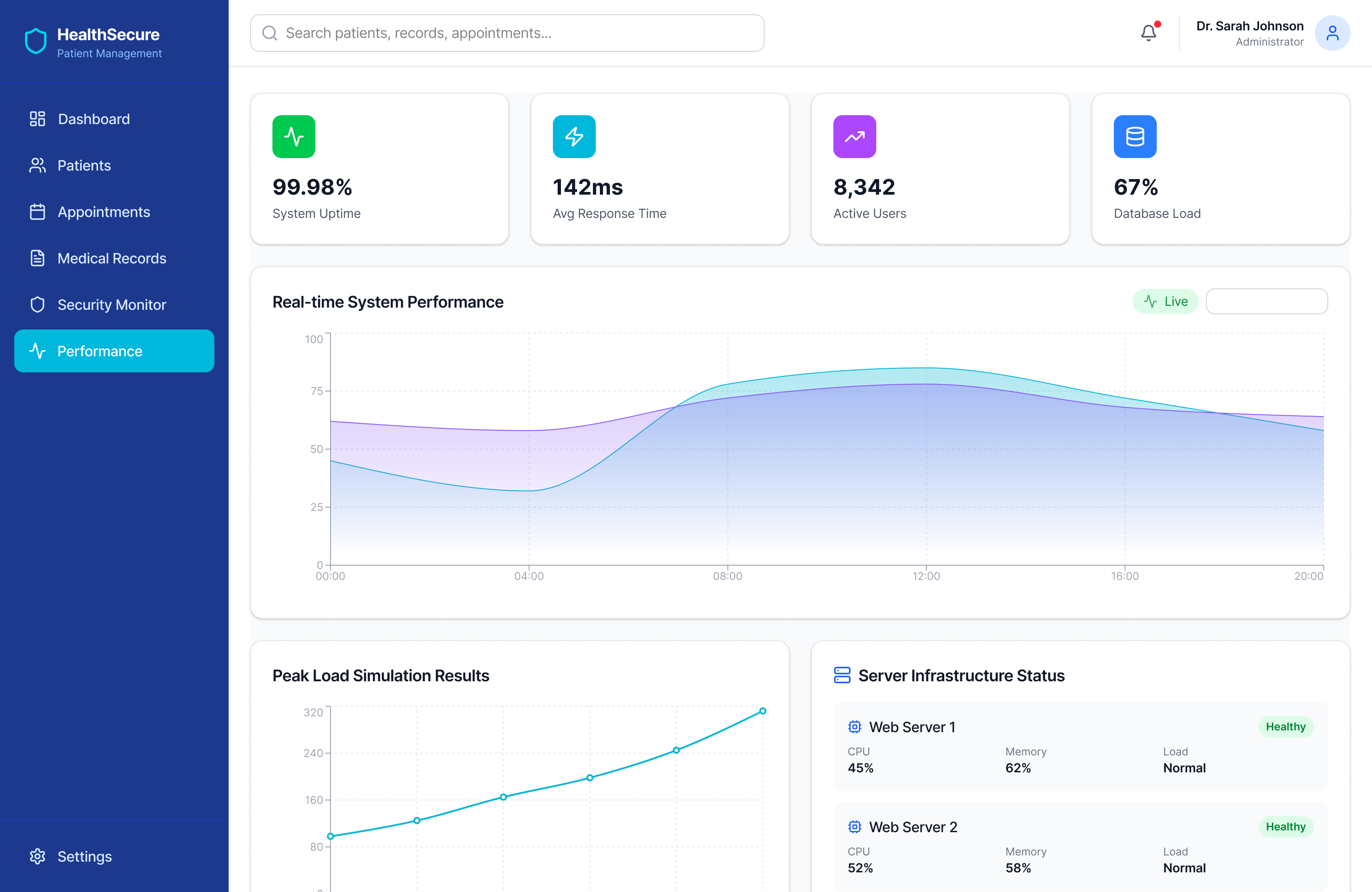Click the Patients icon in the sidebar
Screen dimensions: 1372x892
tap(37, 165)
